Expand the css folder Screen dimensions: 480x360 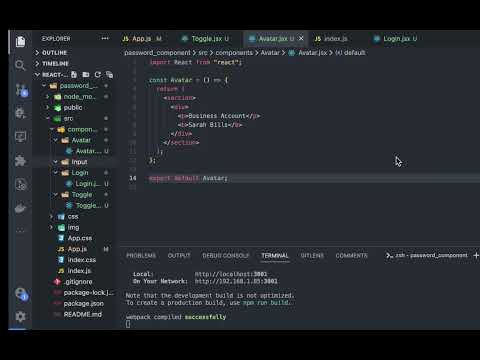tap(75, 217)
